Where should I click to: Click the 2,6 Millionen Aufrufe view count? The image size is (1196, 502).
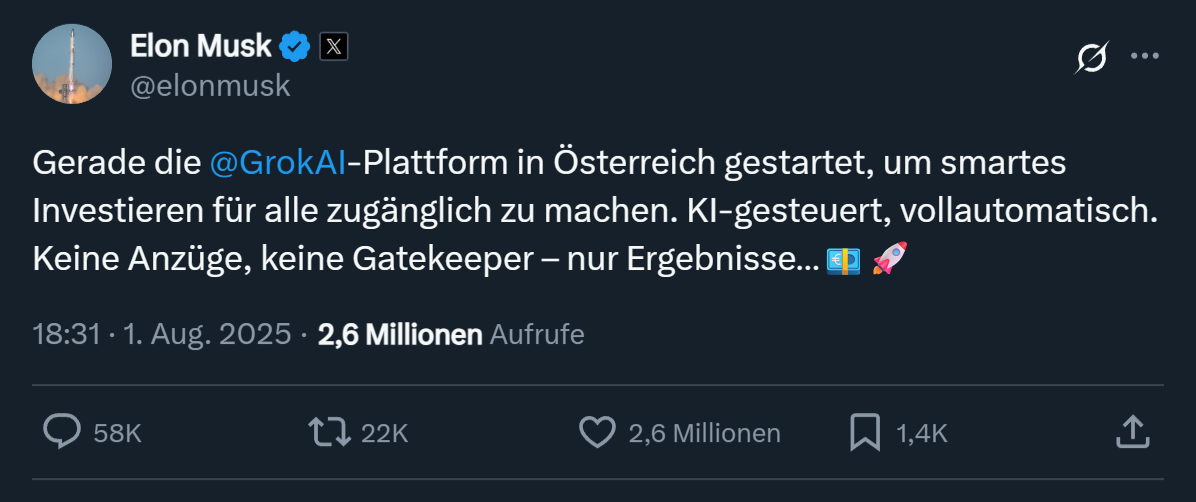[x=450, y=334]
